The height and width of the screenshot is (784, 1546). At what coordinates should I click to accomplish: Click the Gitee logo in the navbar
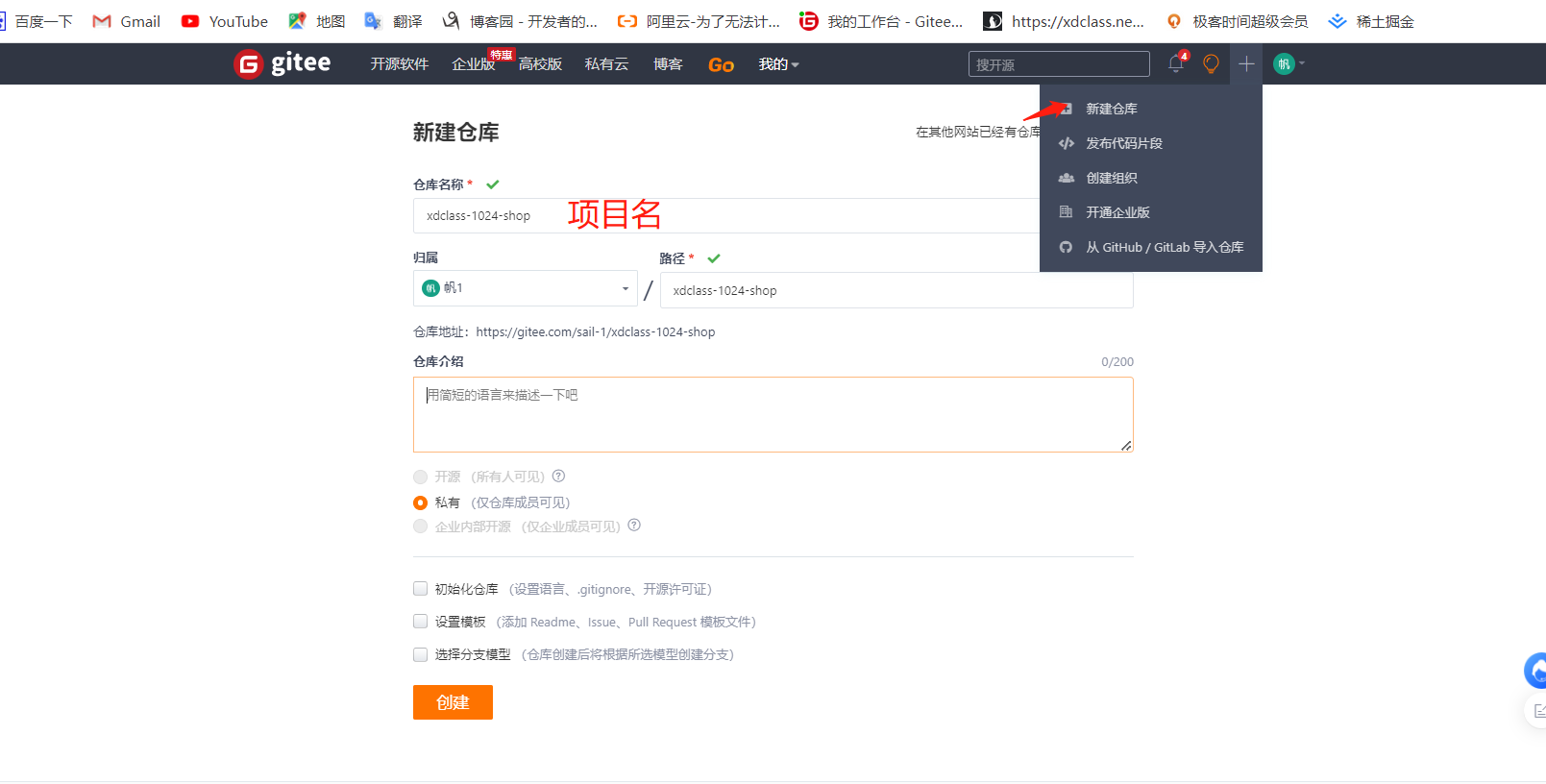coord(282,63)
